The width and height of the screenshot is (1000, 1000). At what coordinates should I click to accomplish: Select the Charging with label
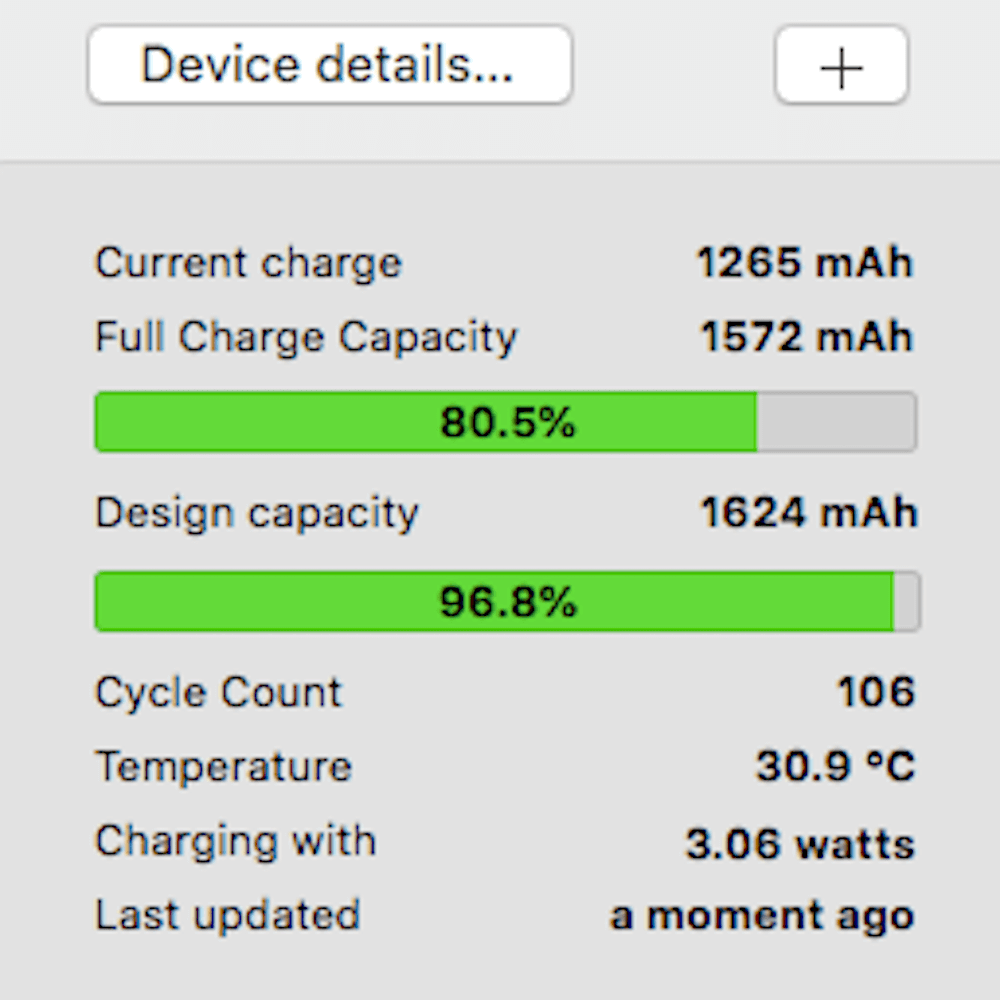click(x=236, y=841)
